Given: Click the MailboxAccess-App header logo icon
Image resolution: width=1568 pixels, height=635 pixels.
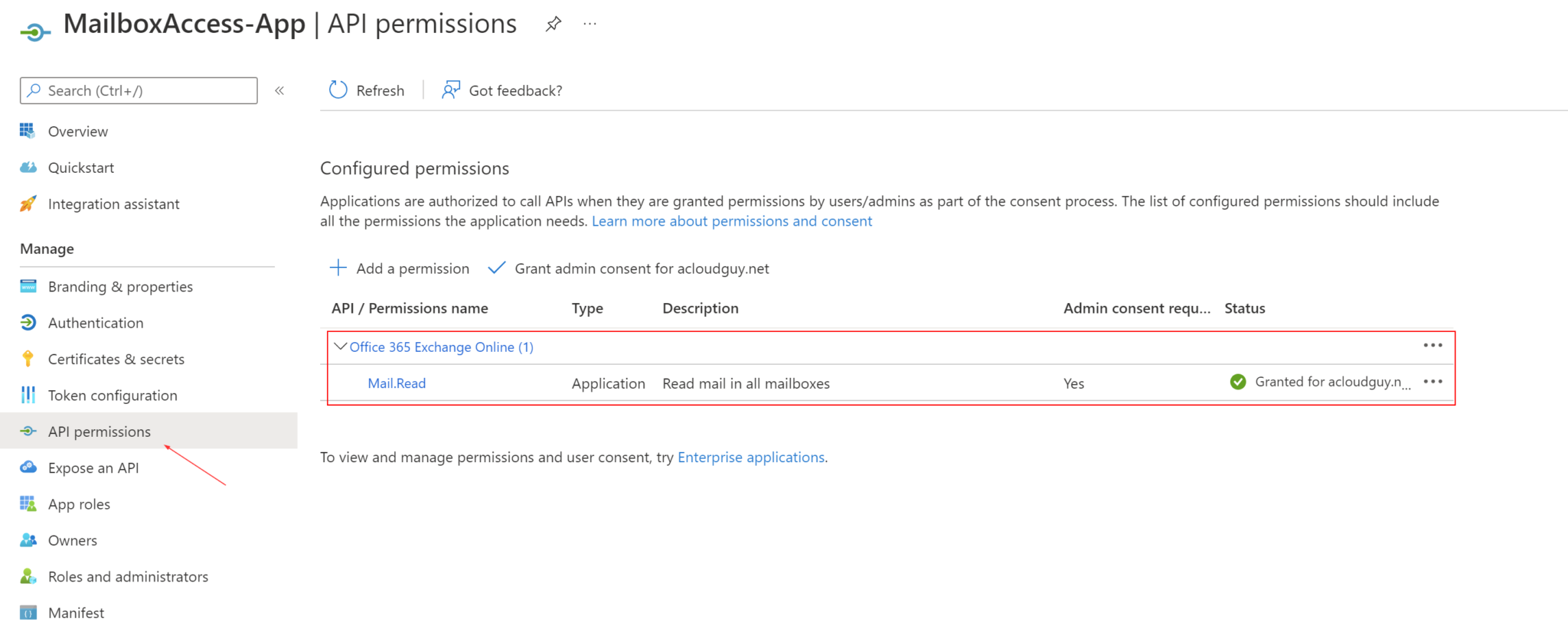Looking at the screenshot, I should click(x=35, y=32).
